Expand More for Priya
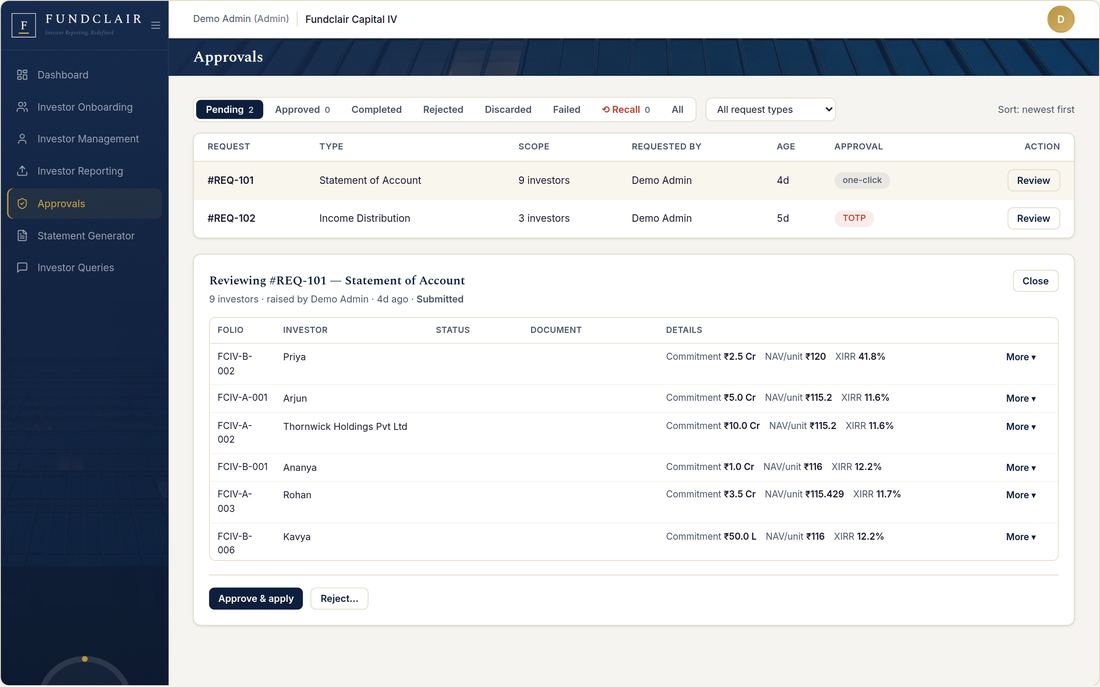The image size is (1100, 687). 1020,357
